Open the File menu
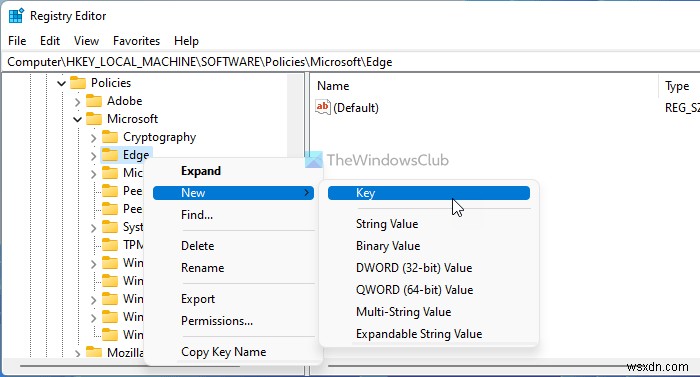This screenshot has width=700, height=377. 17,41
